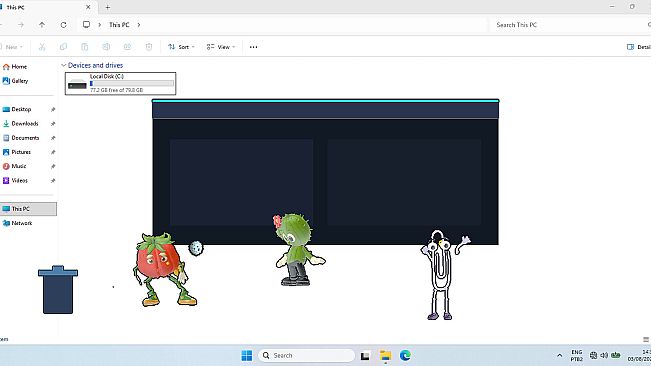Viewport: 651px width, 366px height.
Task: Unpin Music using its pin icon
Action: [x=53, y=166]
